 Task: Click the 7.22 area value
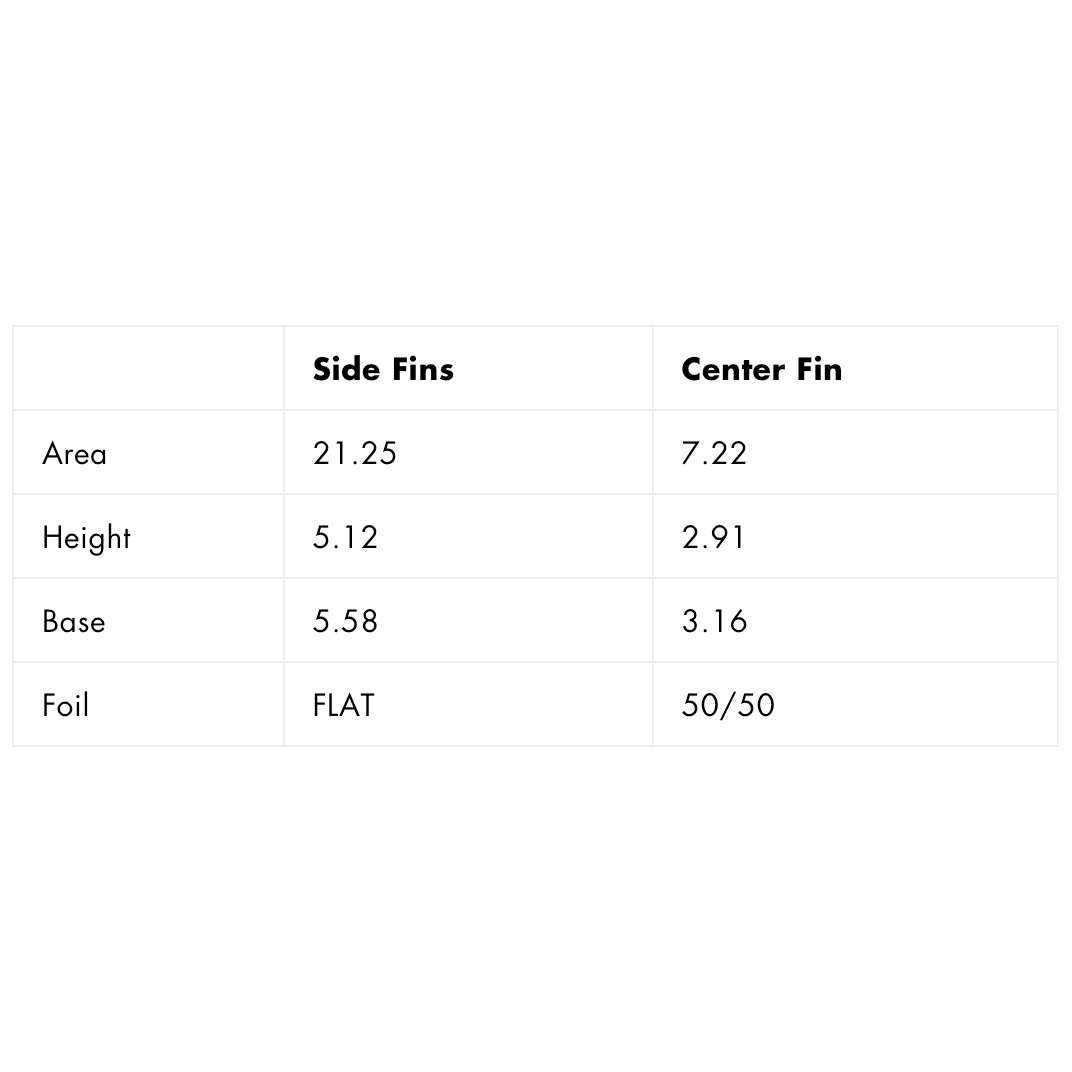(714, 454)
